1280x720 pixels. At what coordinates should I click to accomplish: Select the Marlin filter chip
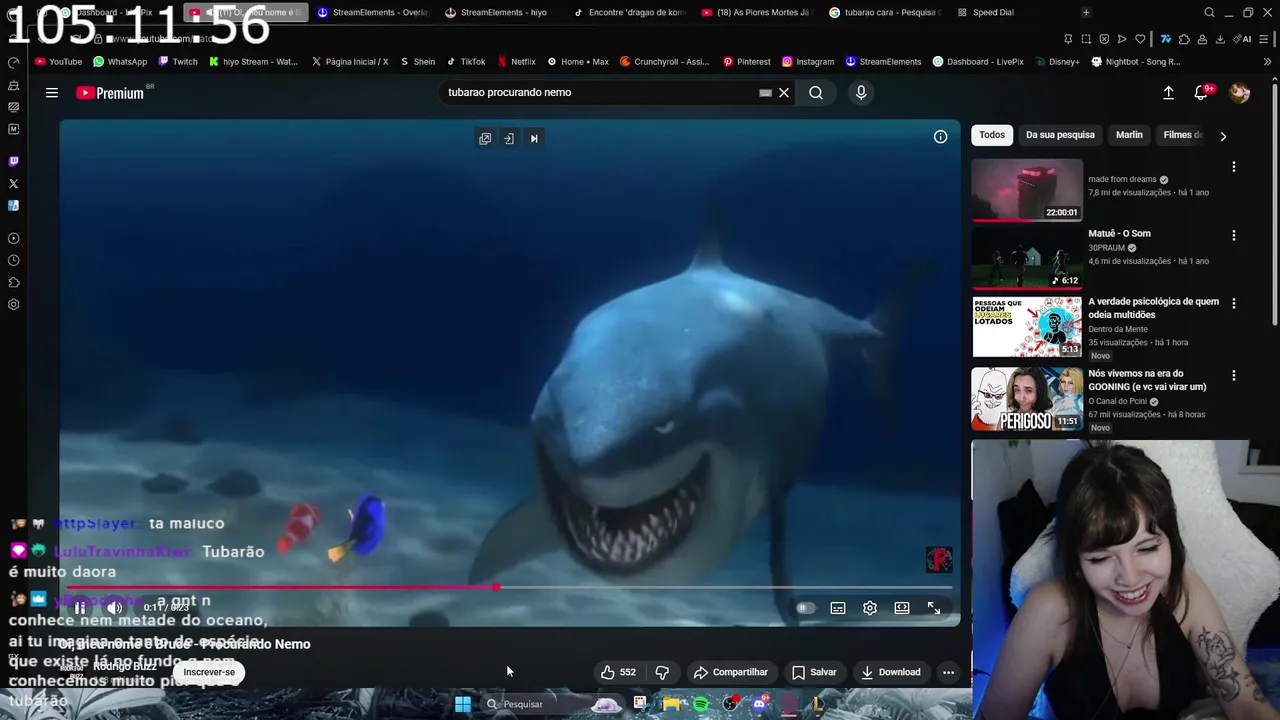point(1129,135)
